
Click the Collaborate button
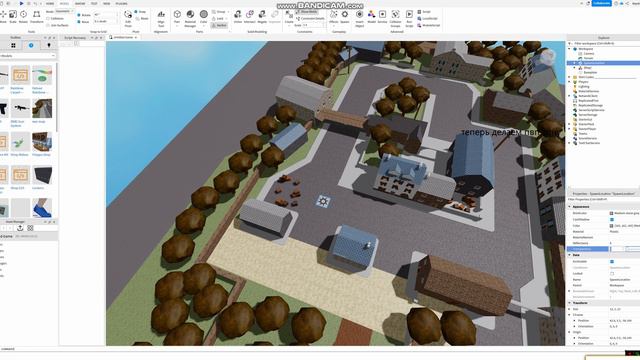pos(601,3)
